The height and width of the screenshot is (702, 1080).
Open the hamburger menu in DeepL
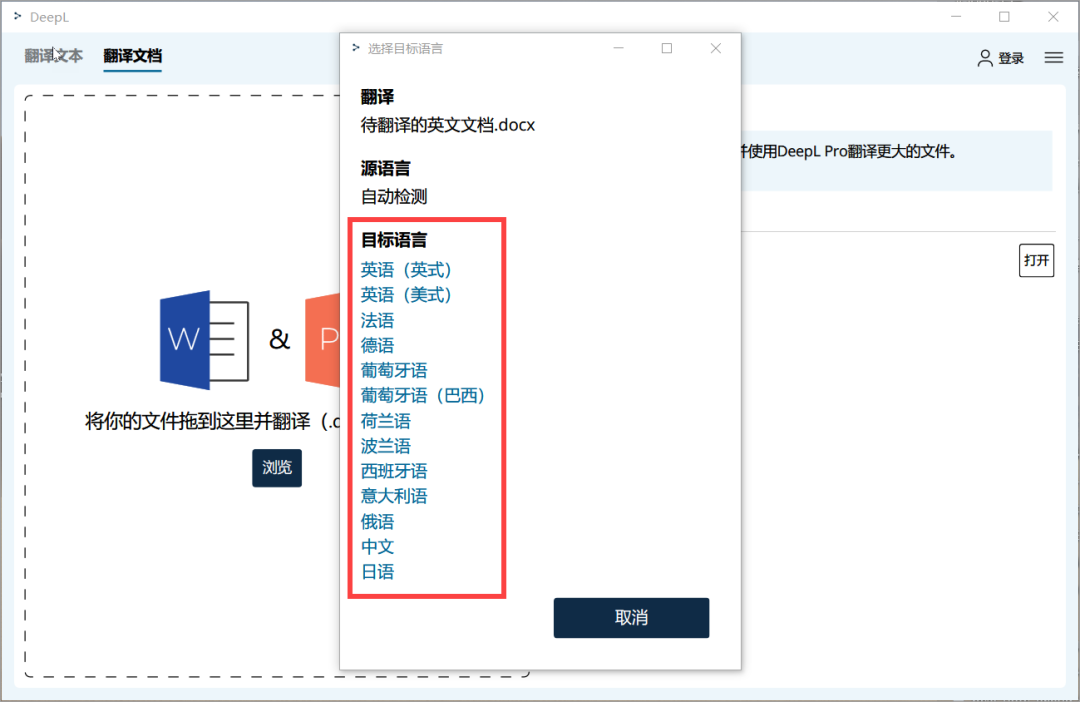[x=1053, y=58]
